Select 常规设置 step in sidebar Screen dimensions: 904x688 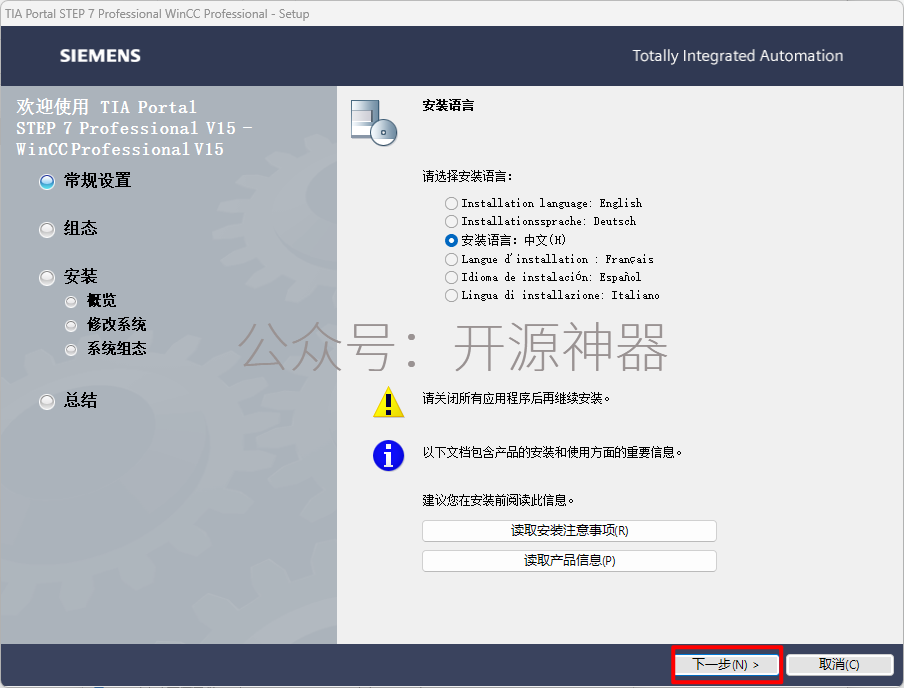(x=85, y=181)
